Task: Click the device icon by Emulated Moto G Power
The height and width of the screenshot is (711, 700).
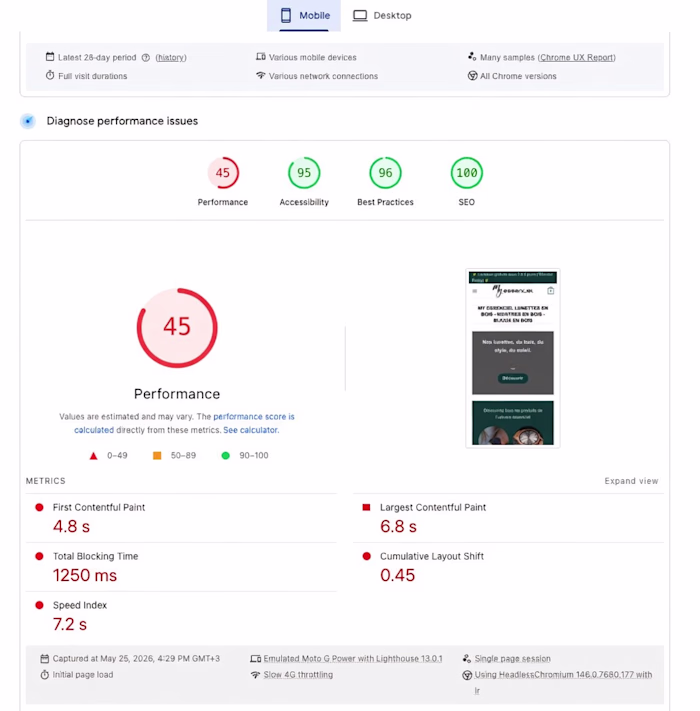Action: coord(256,658)
